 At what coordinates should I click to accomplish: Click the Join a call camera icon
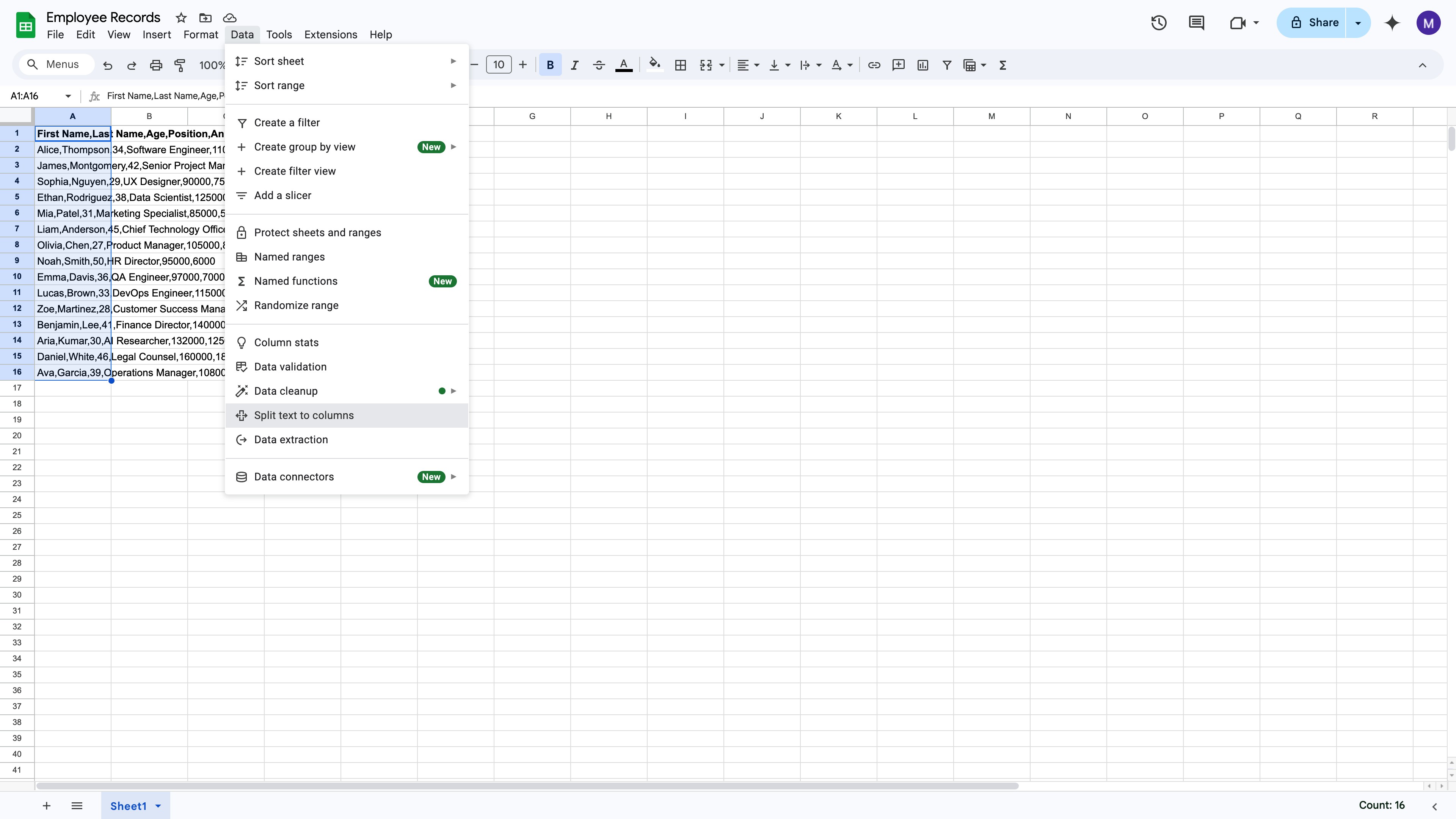1237,23
